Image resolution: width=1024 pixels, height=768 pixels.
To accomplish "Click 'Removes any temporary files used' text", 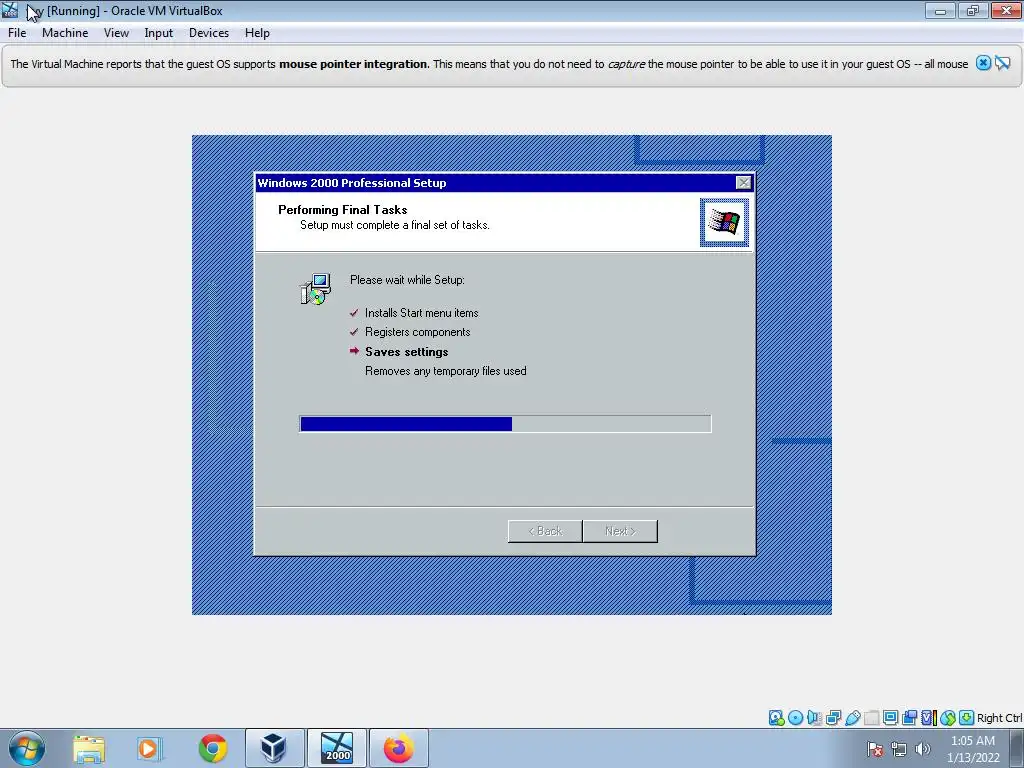I will (x=445, y=371).
